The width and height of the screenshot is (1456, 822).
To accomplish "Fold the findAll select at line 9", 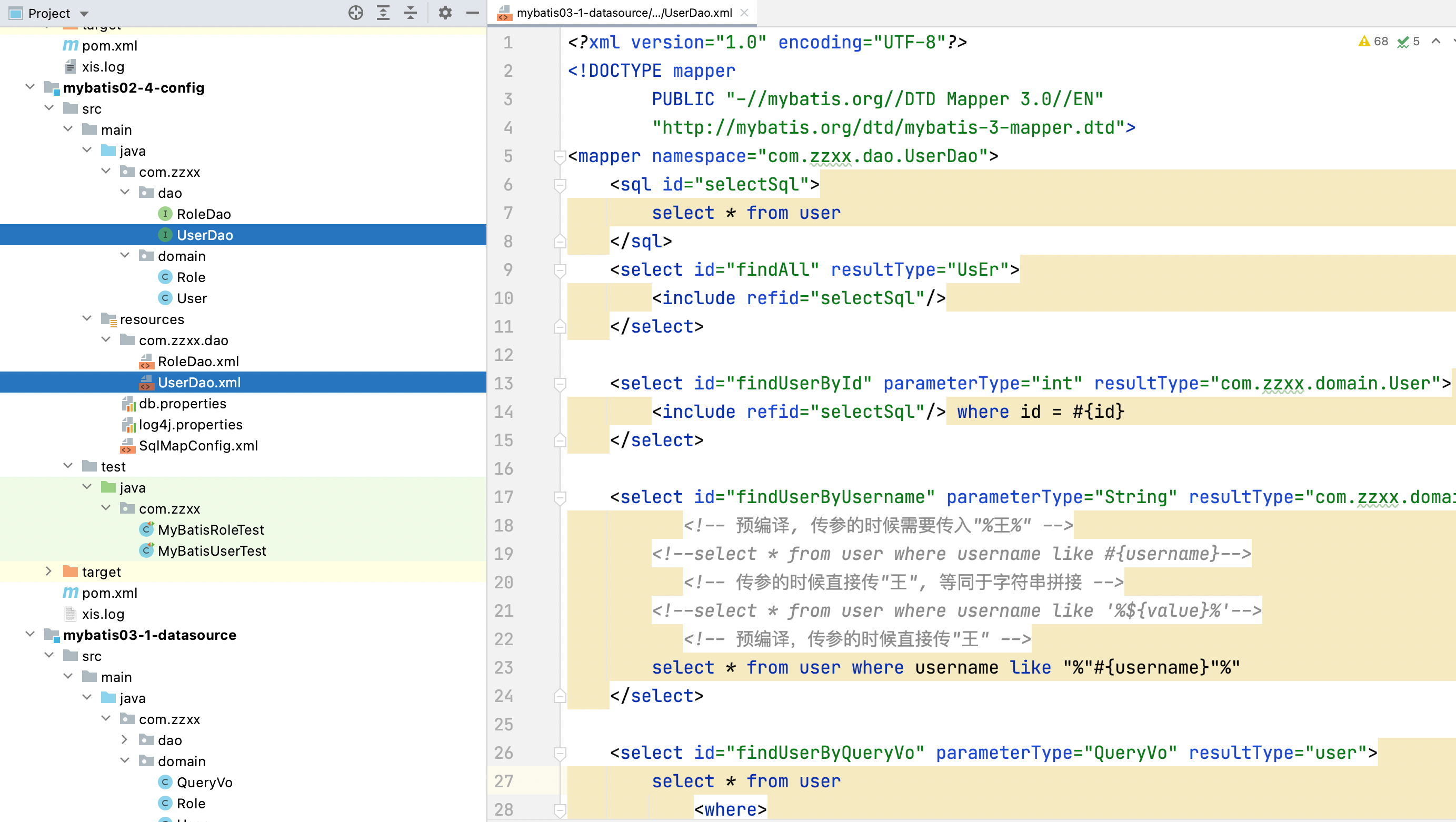I will 560,270.
